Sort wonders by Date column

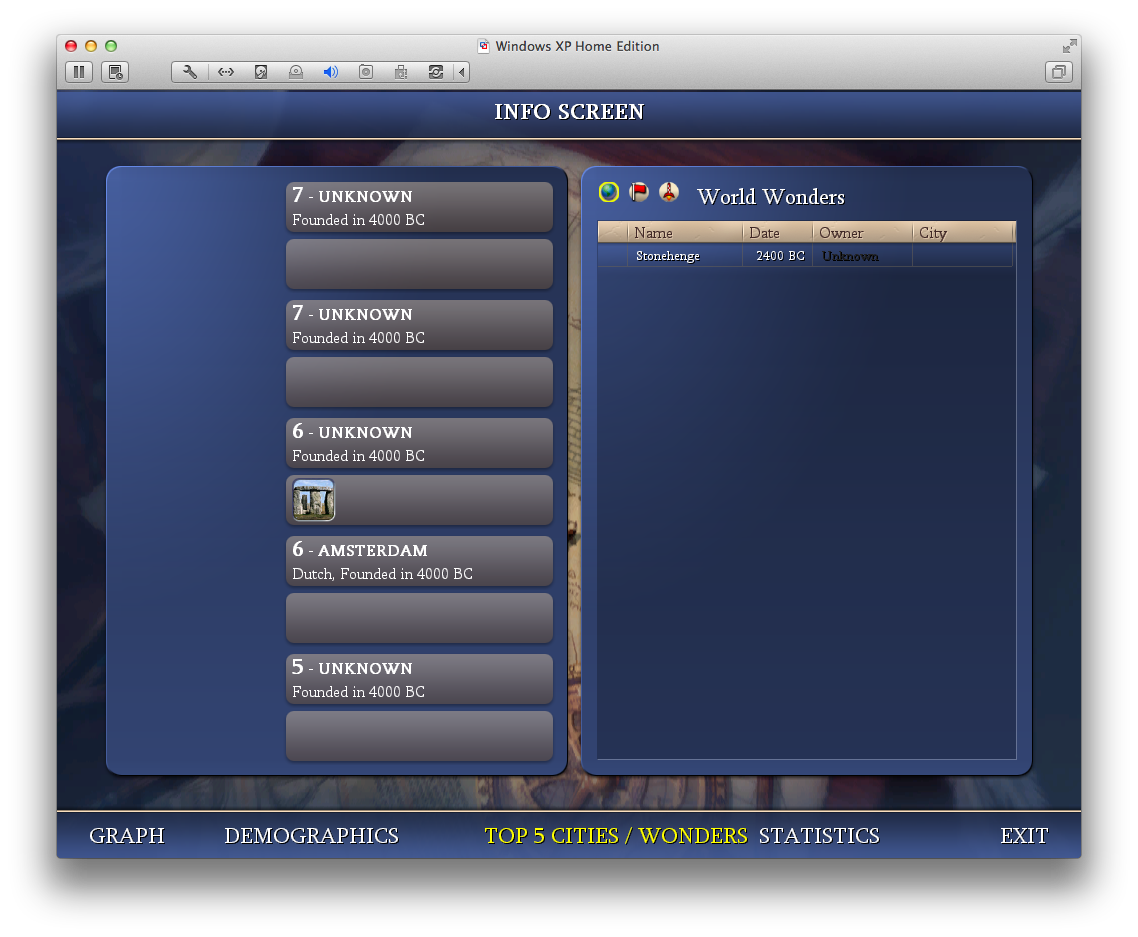tap(777, 233)
